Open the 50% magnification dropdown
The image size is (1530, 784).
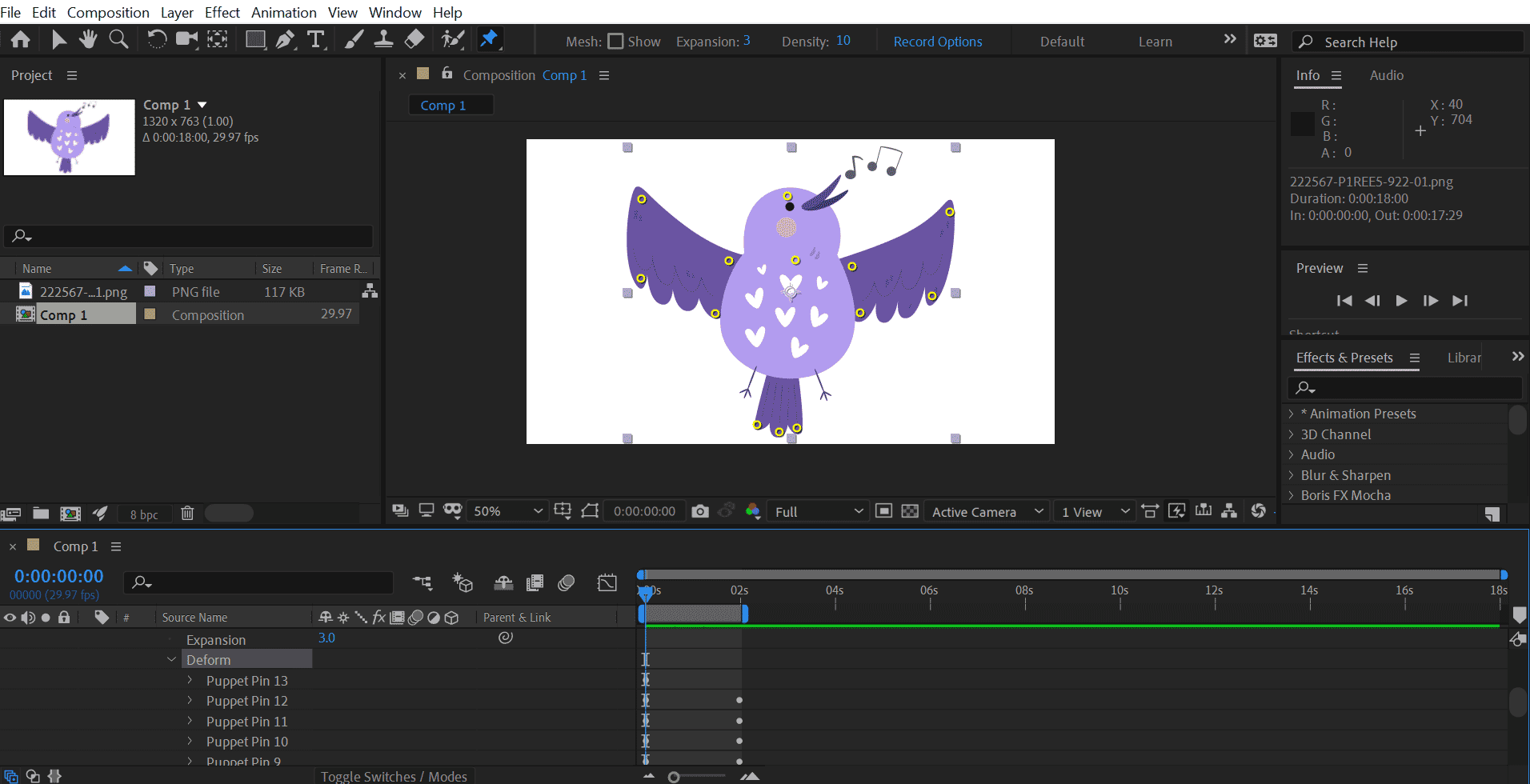click(x=508, y=511)
